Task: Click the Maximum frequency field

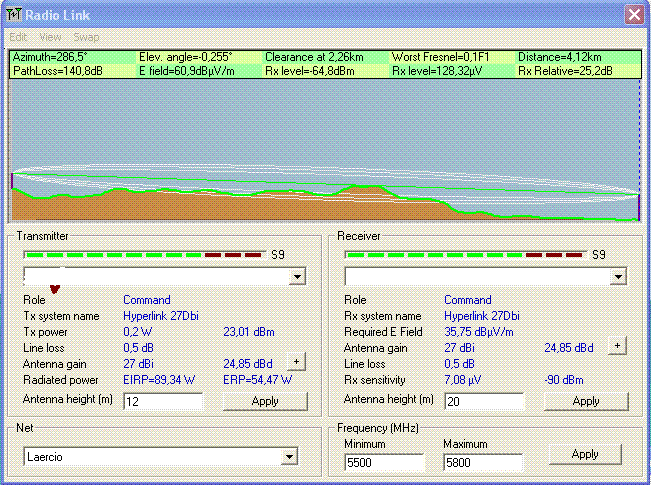Action: [483, 463]
